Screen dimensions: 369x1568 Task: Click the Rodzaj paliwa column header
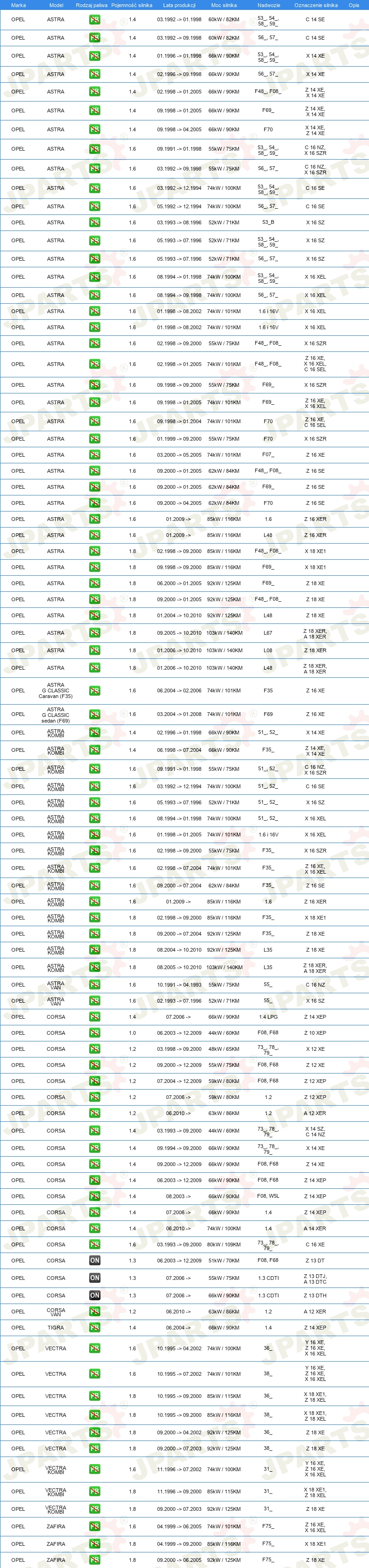(92, 5)
